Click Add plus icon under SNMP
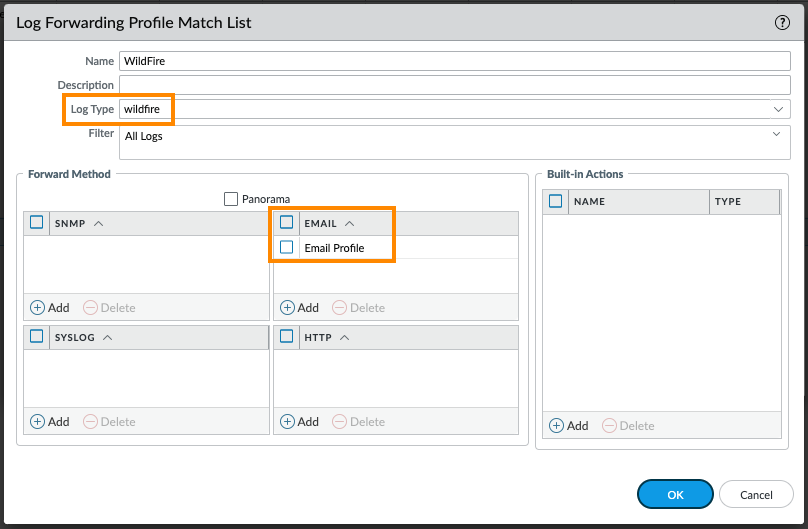Image resolution: width=808 pixels, height=529 pixels. coord(38,308)
